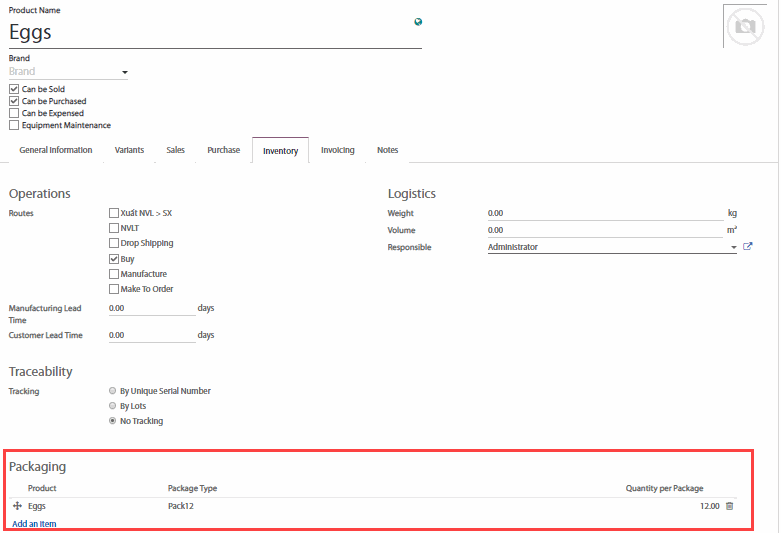Switch to the General Information tab
The image size is (781, 533).
[56, 150]
